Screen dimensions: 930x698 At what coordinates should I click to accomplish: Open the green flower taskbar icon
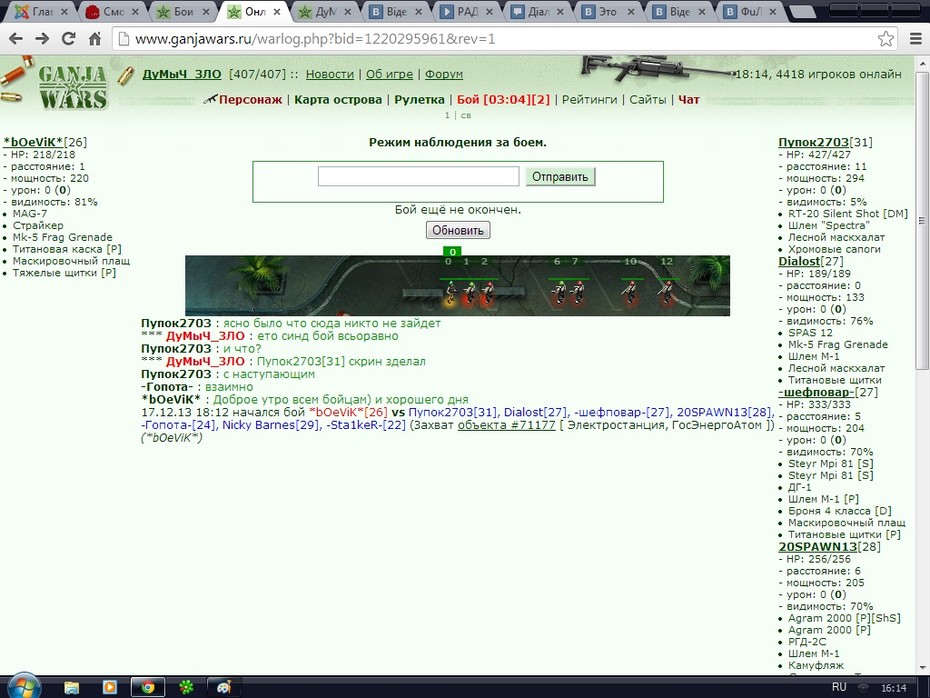[x=186, y=687]
